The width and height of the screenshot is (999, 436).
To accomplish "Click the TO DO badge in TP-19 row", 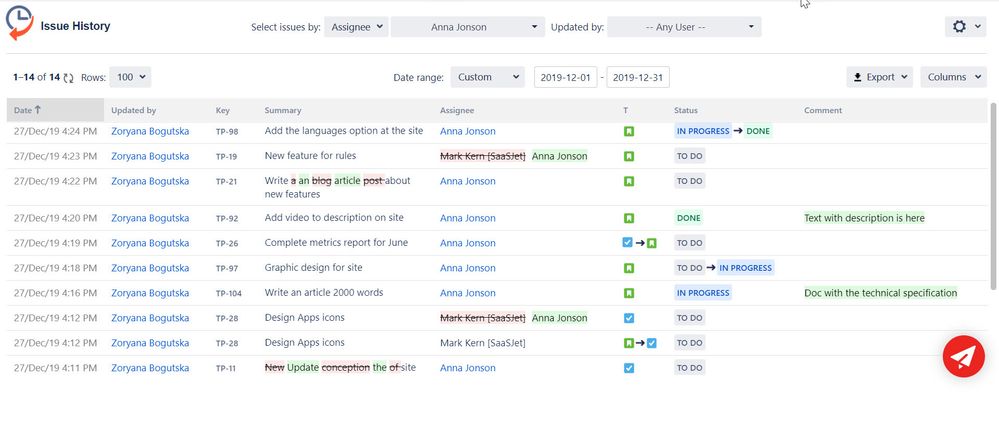I will pos(689,156).
